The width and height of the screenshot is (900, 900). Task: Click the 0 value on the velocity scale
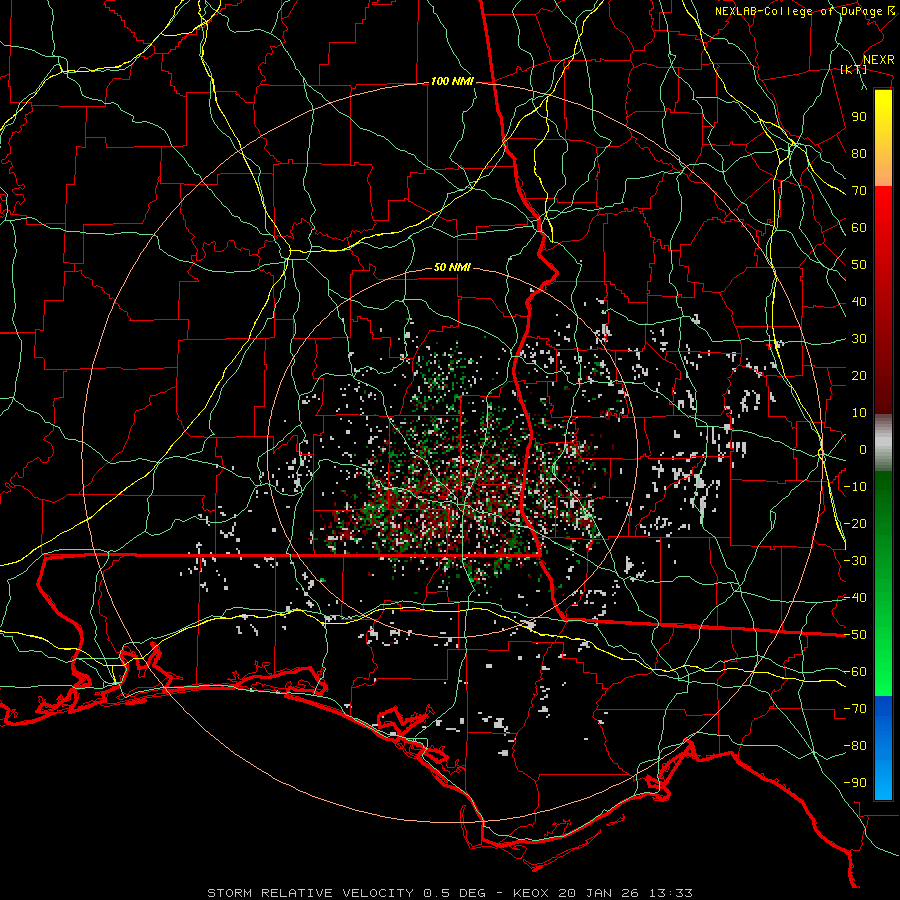(x=863, y=449)
